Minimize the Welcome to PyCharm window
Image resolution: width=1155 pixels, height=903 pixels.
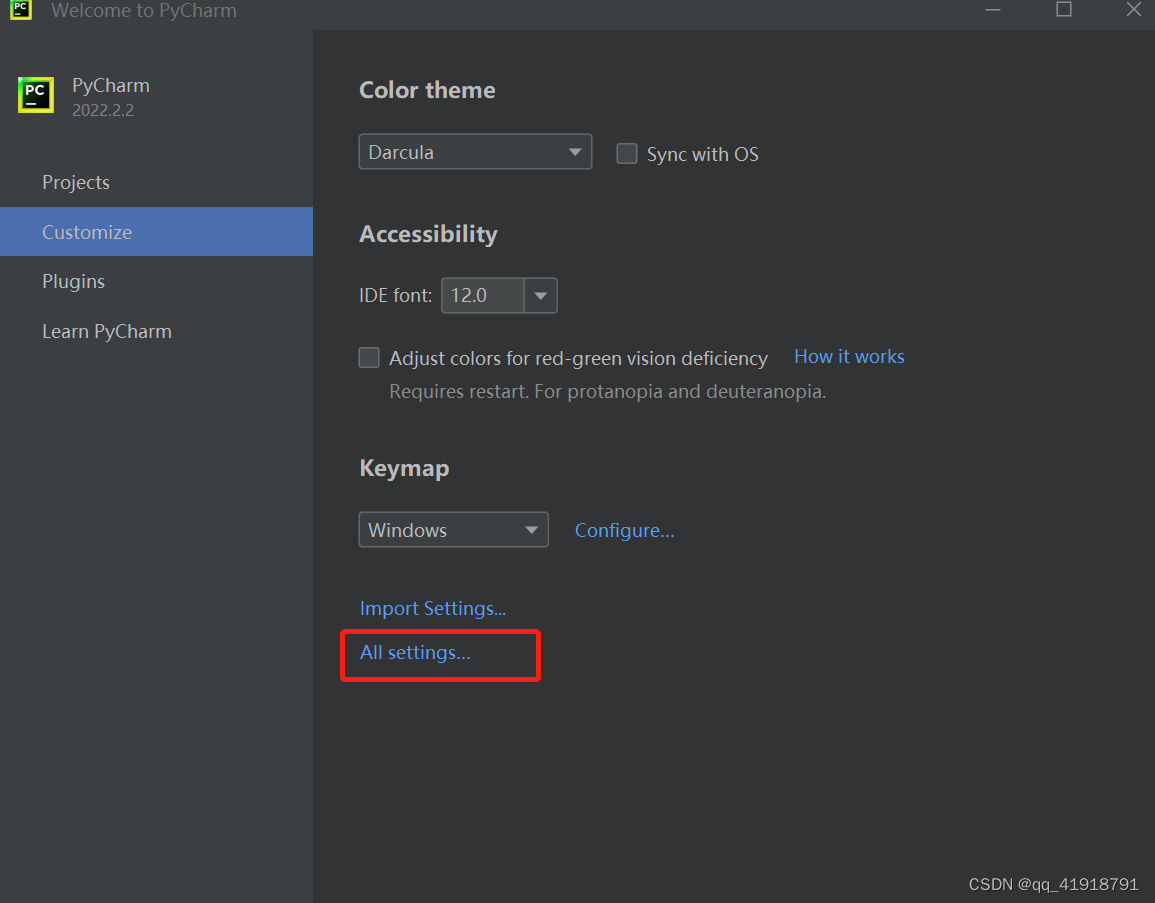[993, 10]
